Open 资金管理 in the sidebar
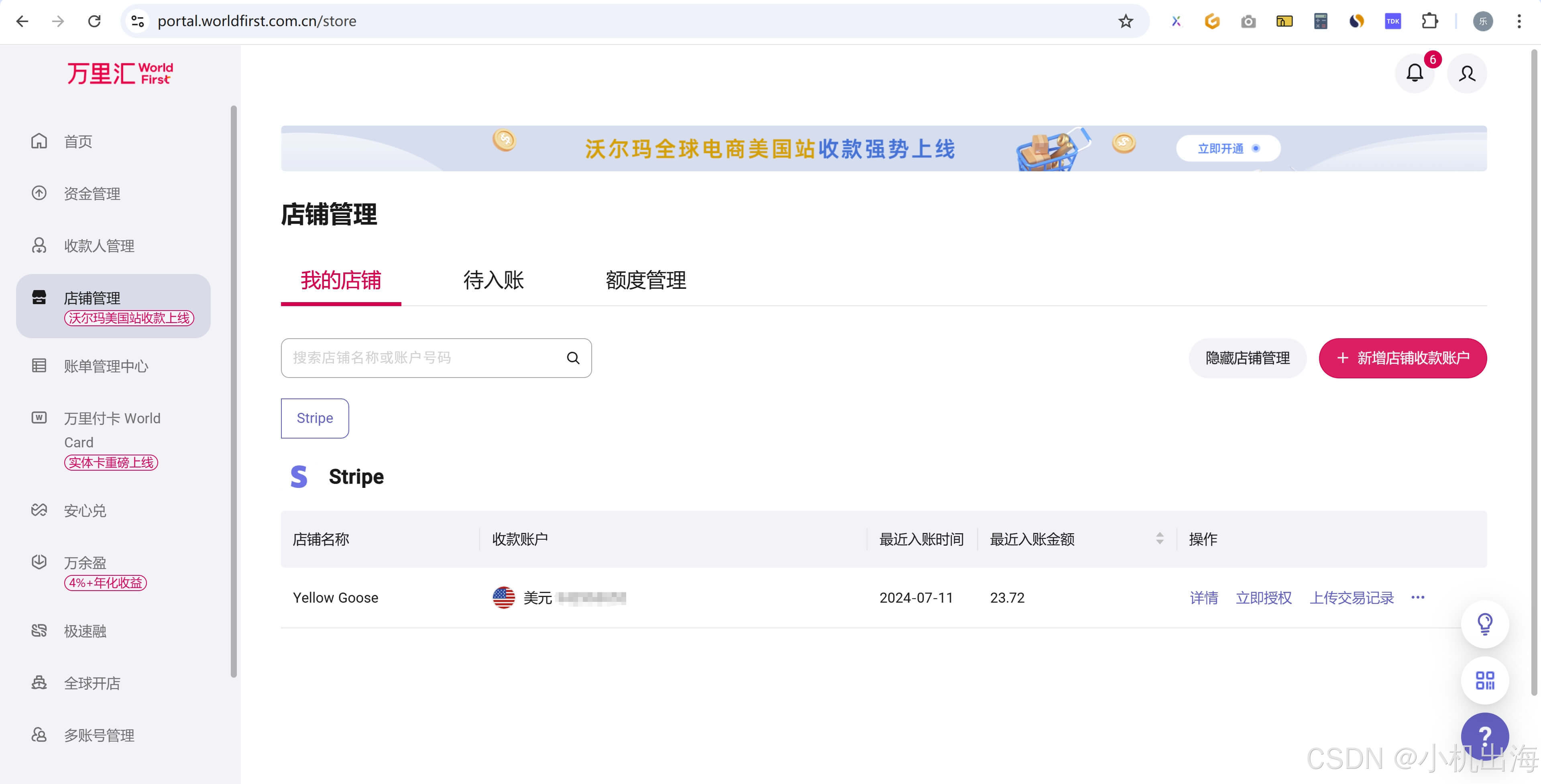Image resolution: width=1541 pixels, height=784 pixels. [x=92, y=194]
